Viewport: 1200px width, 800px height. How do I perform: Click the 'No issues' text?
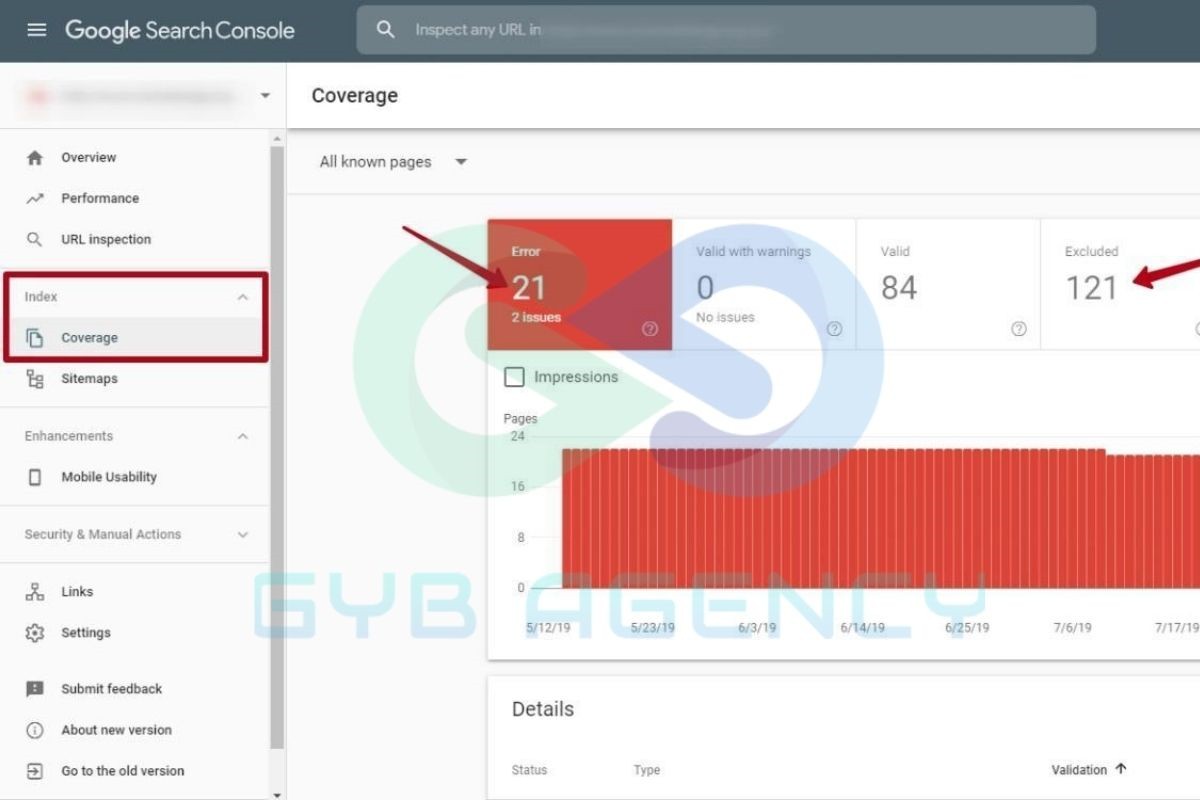(x=725, y=317)
